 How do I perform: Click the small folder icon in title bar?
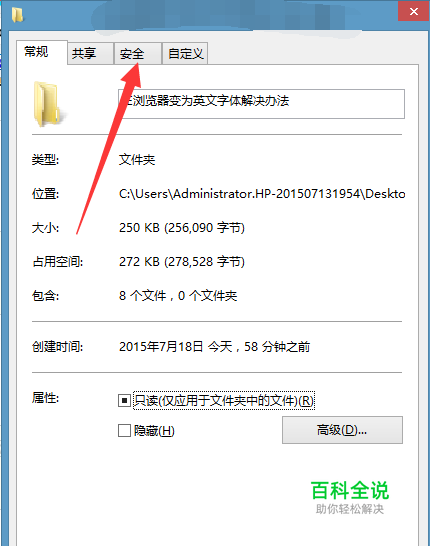[x=17, y=15]
